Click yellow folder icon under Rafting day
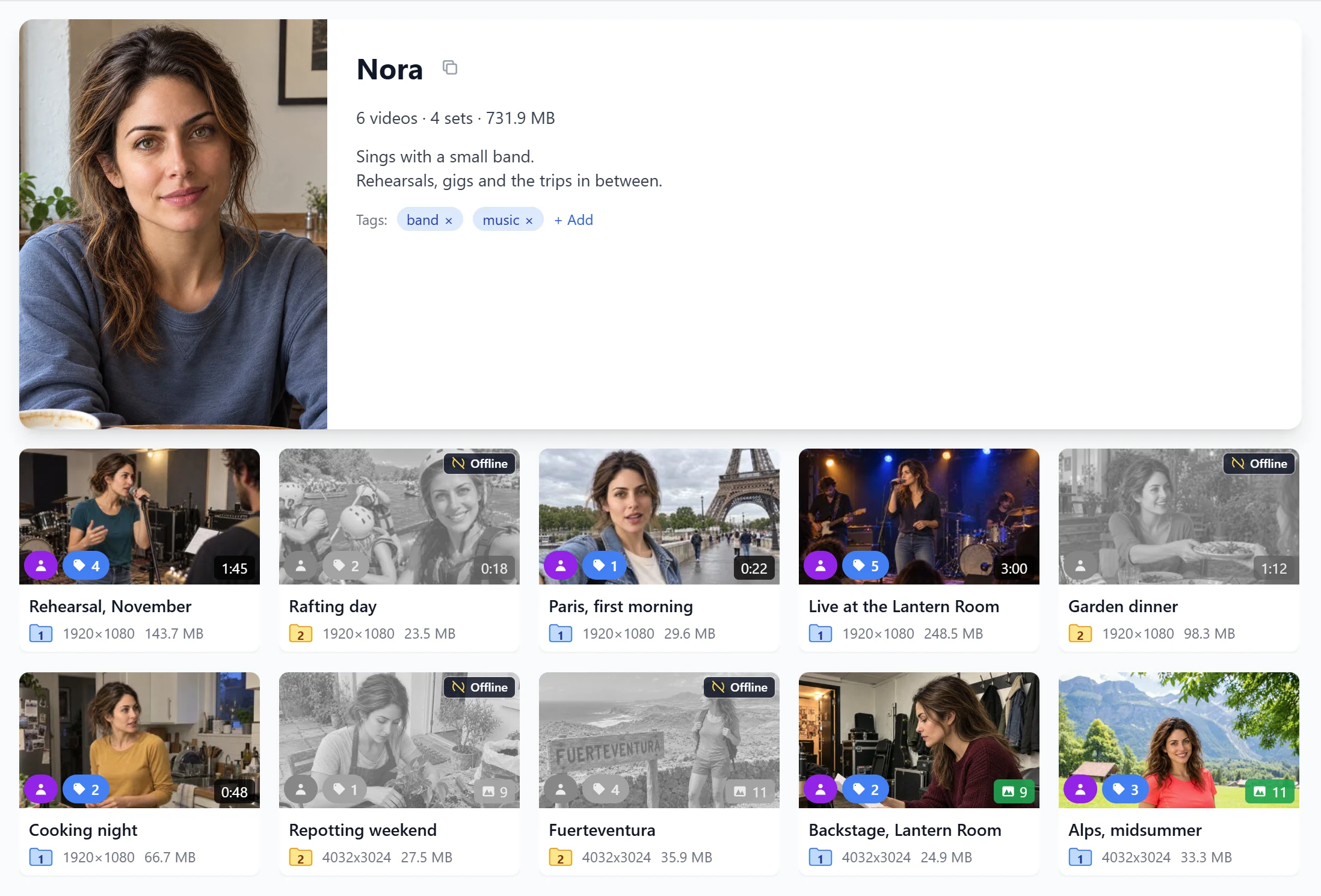This screenshot has width=1321, height=896. click(301, 634)
